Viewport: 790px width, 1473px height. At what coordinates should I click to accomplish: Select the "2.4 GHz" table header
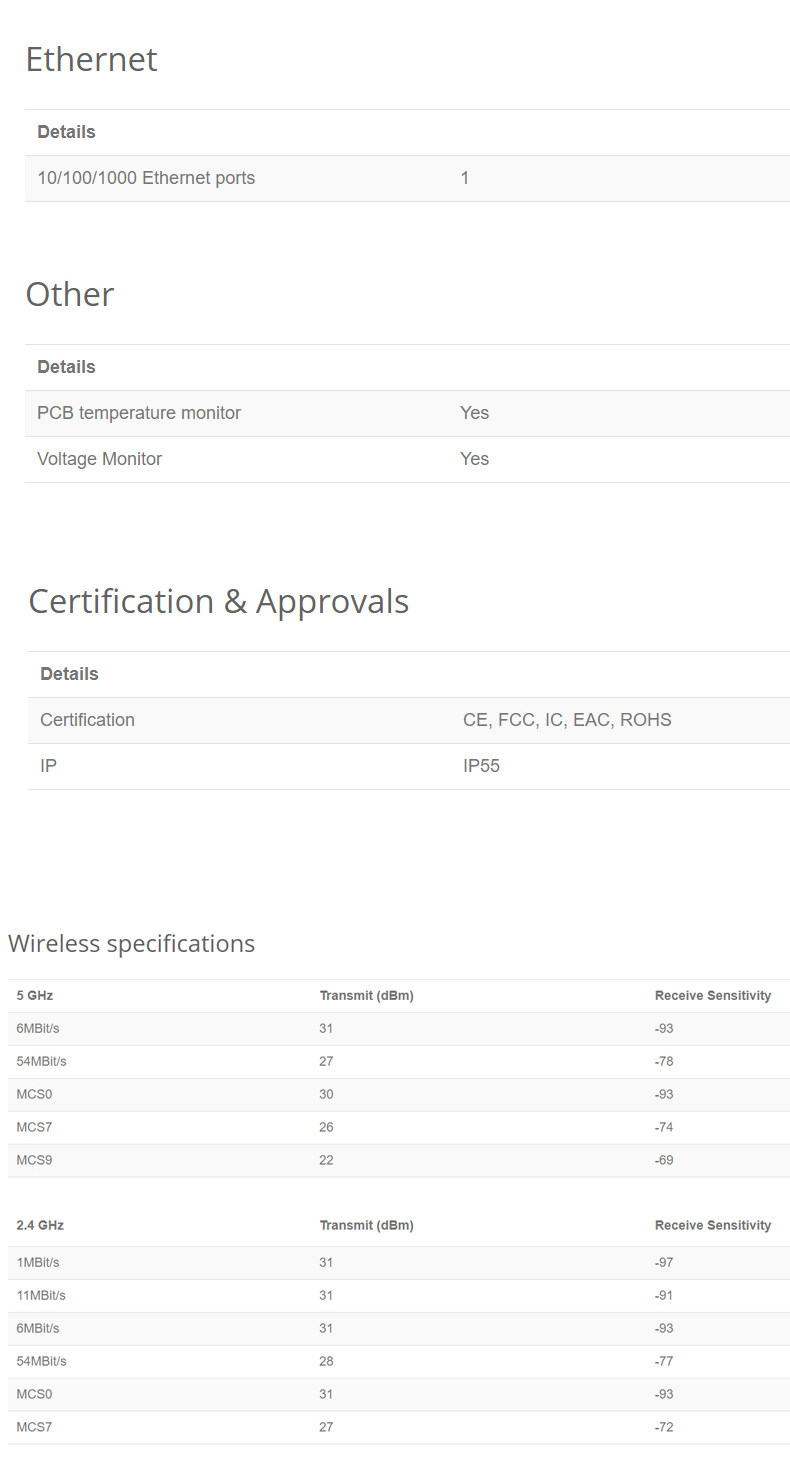(40, 1226)
